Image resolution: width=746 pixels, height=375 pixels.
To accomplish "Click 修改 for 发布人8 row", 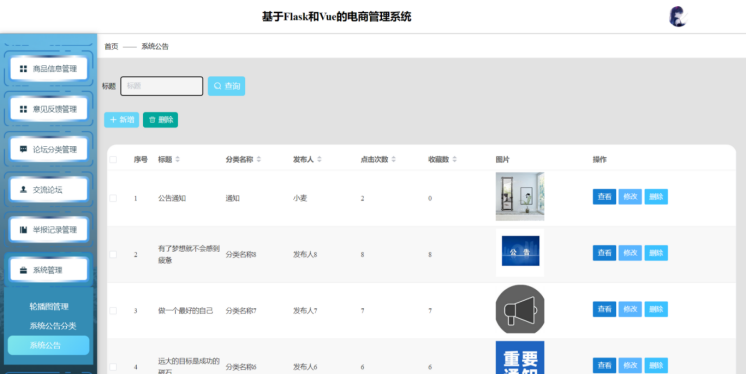I will tap(630, 253).
